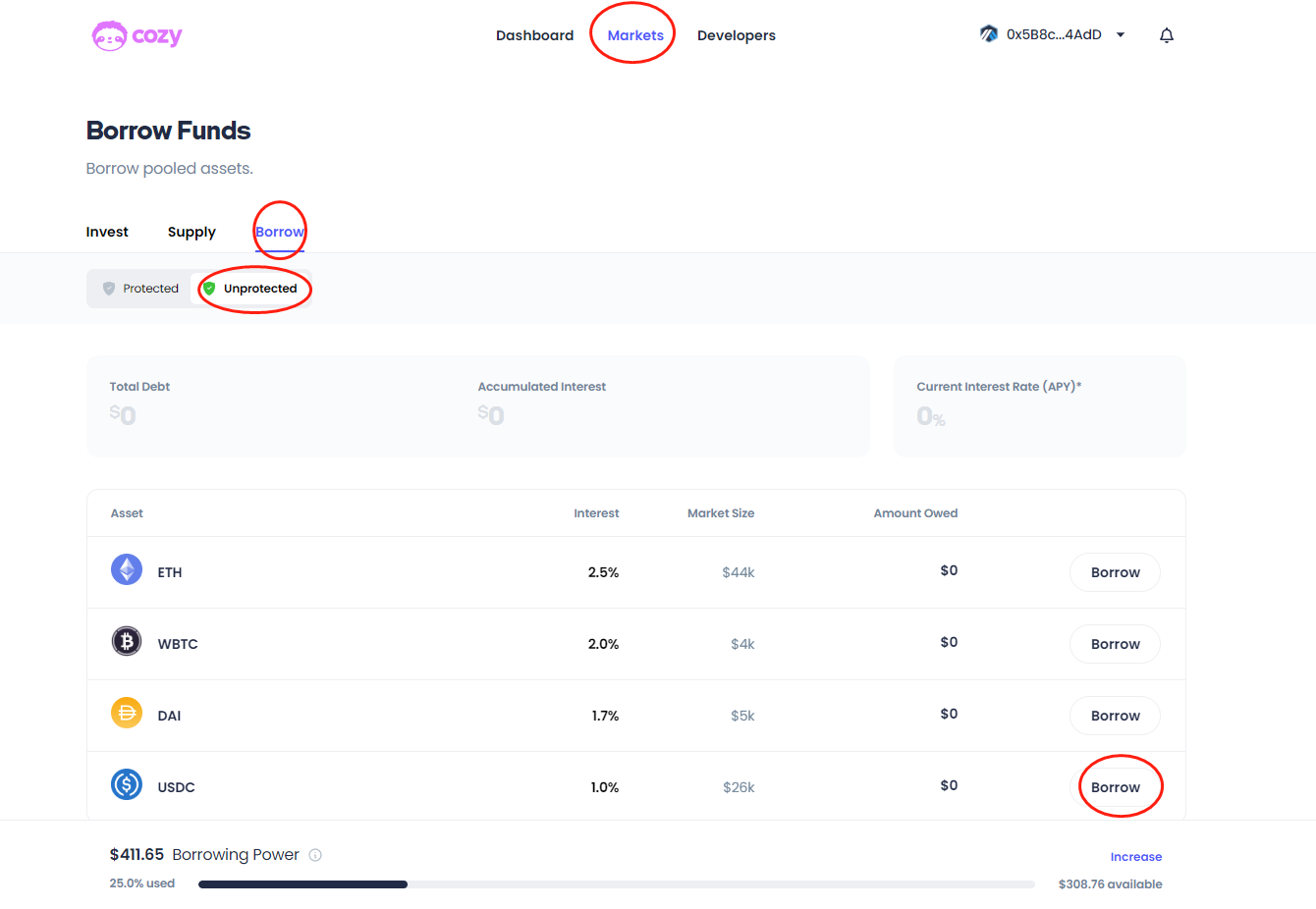Click the borrowing power usage bar

(616, 884)
